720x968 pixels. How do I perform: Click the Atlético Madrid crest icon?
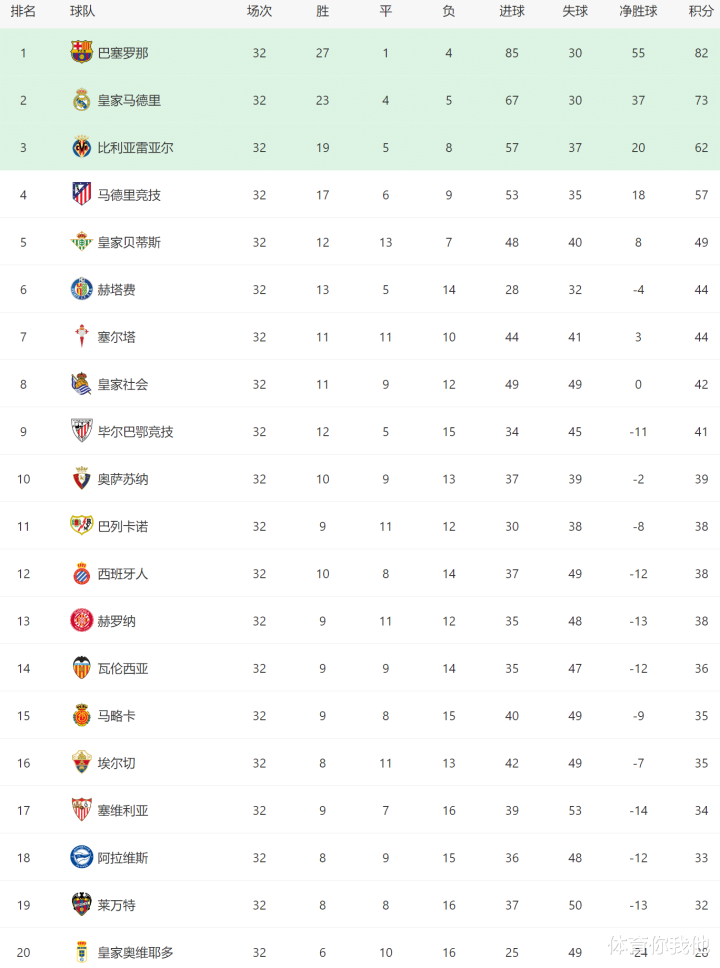[81, 195]
